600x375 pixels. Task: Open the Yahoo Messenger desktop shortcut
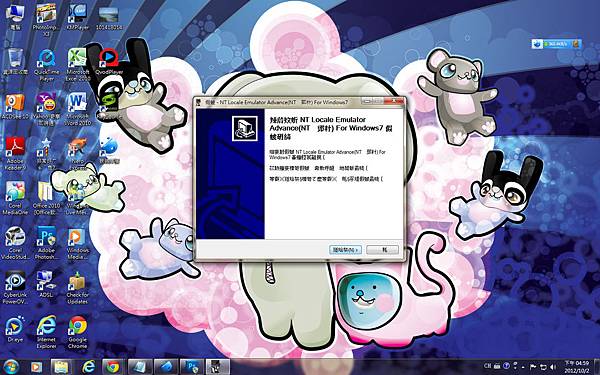point(46,110)
